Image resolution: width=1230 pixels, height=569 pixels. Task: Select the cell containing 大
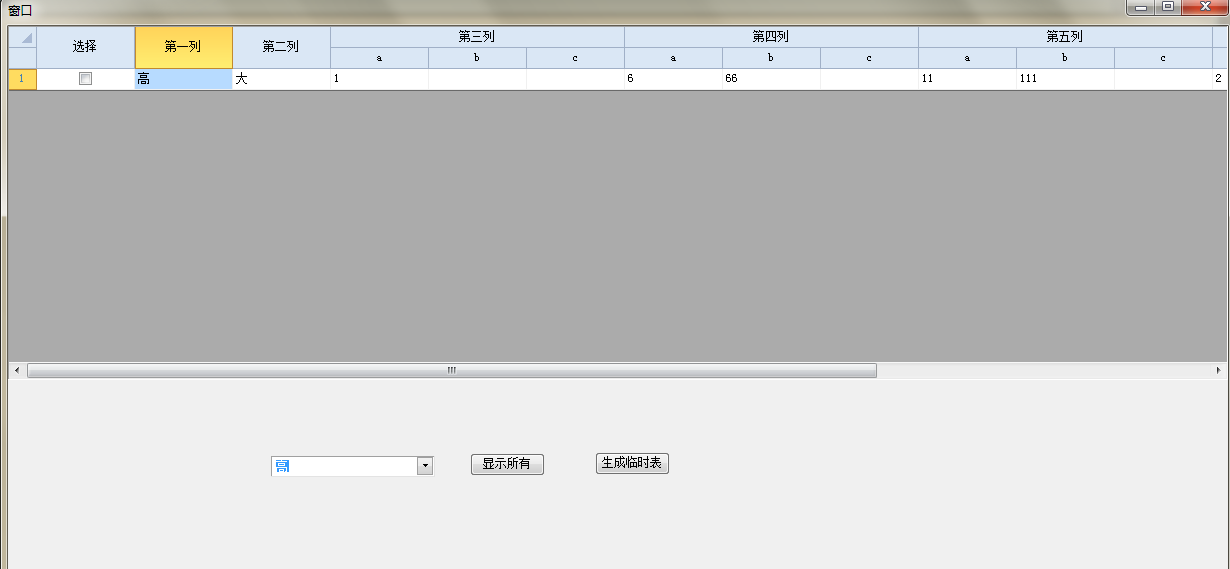click(x=281, y=79)
